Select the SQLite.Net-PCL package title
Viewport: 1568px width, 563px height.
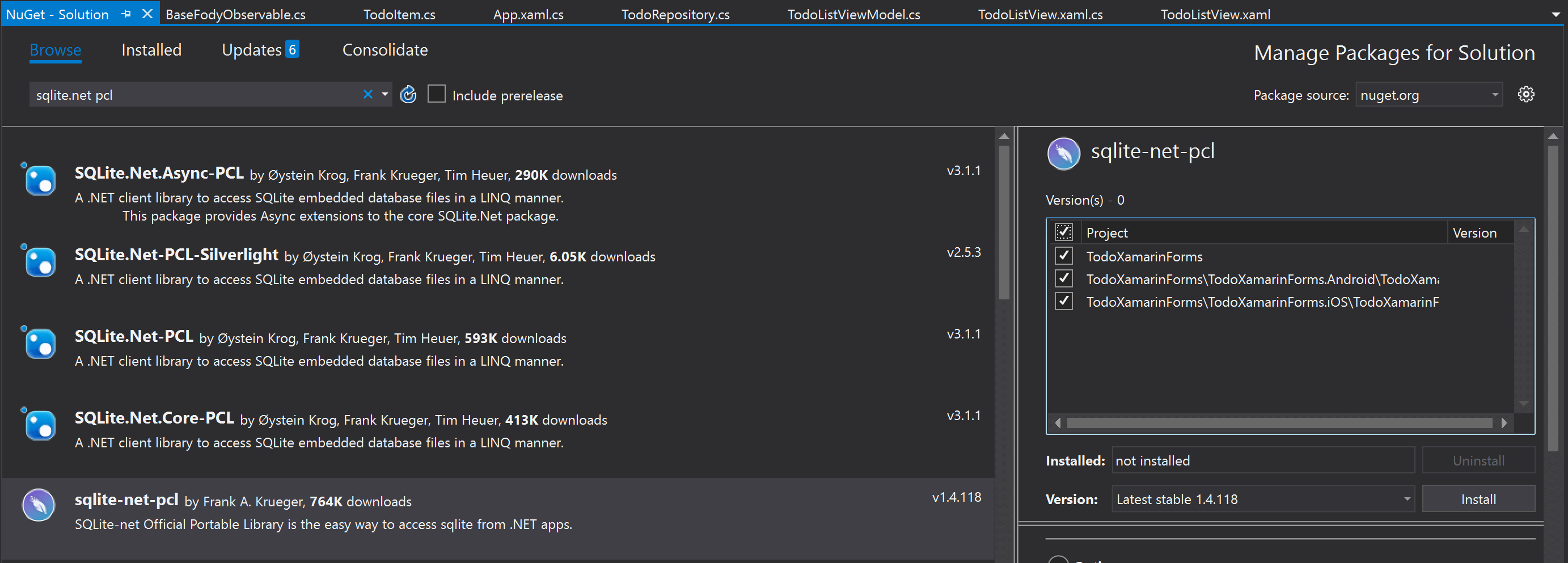[134, 337]
